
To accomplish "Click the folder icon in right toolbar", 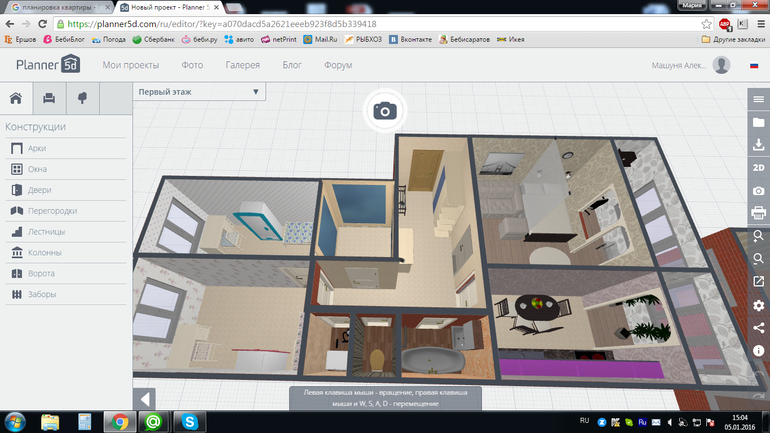I will pyautogui.click(x=759, y=122).
